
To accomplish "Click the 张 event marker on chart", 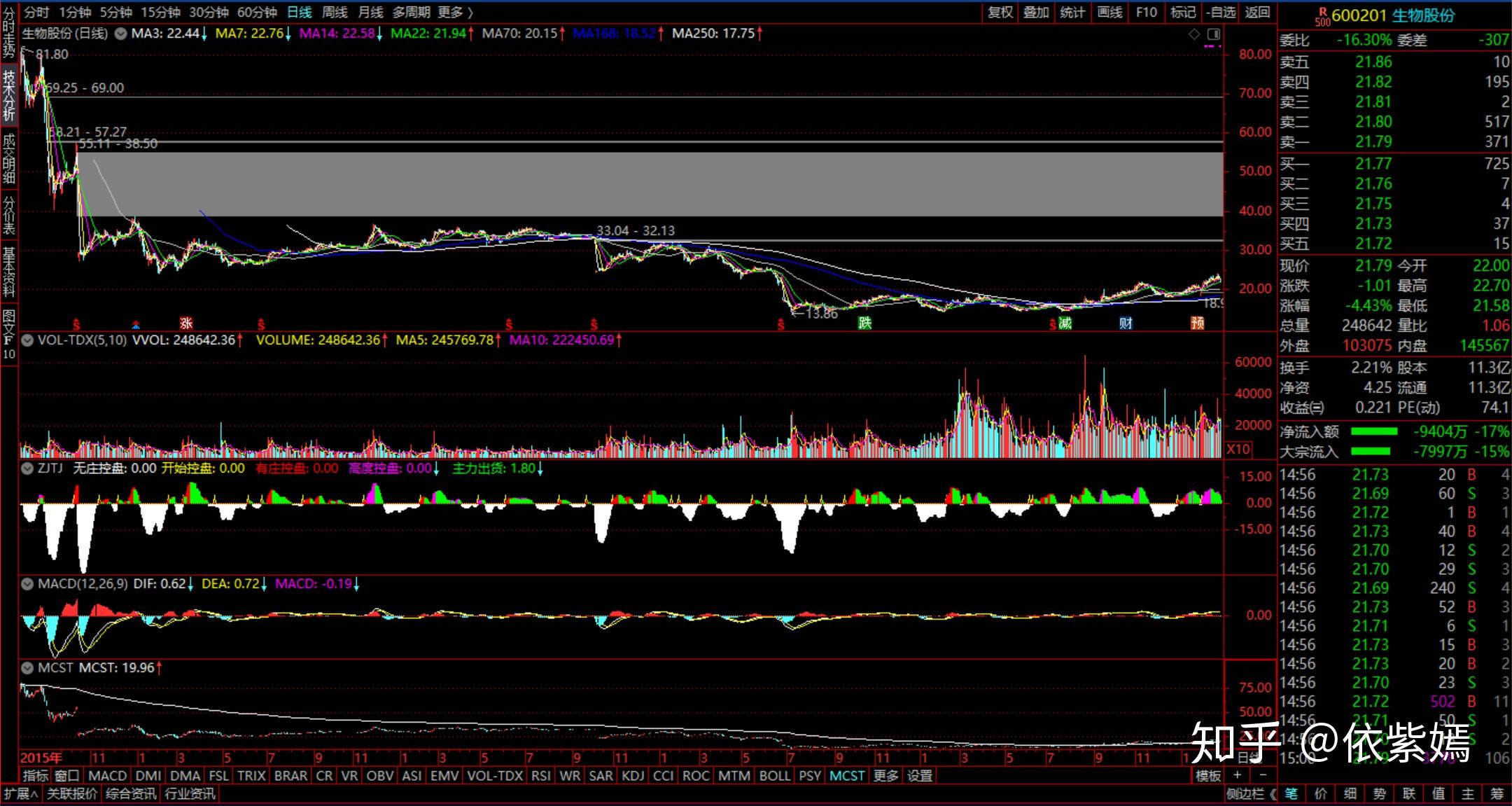I will 185,323.
